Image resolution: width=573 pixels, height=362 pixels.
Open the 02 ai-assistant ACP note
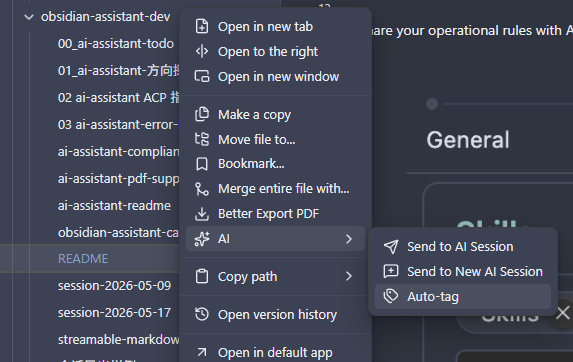tap(118, 98)
